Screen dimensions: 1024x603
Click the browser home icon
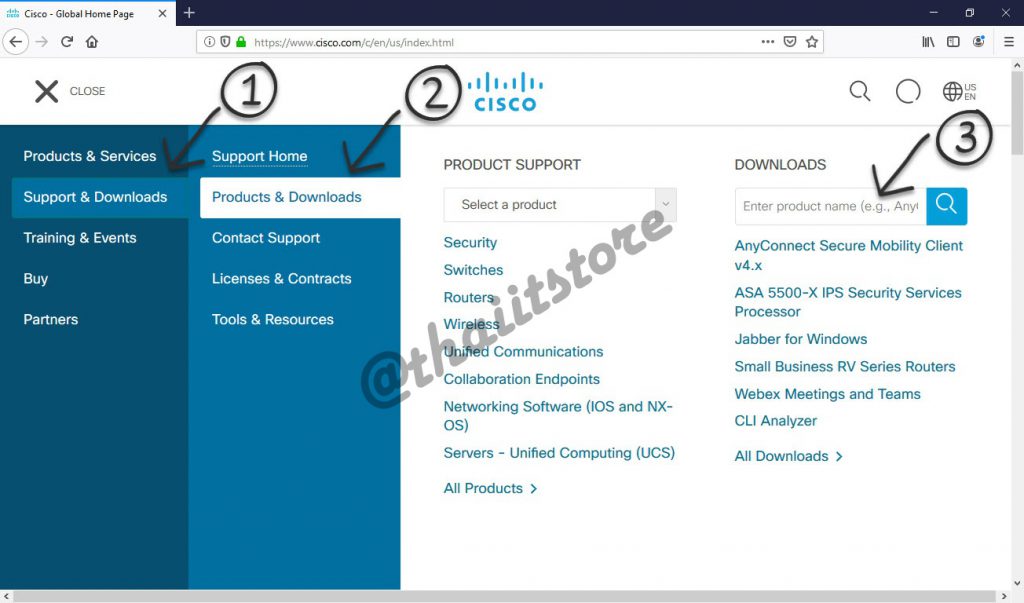tap(92, 42)
